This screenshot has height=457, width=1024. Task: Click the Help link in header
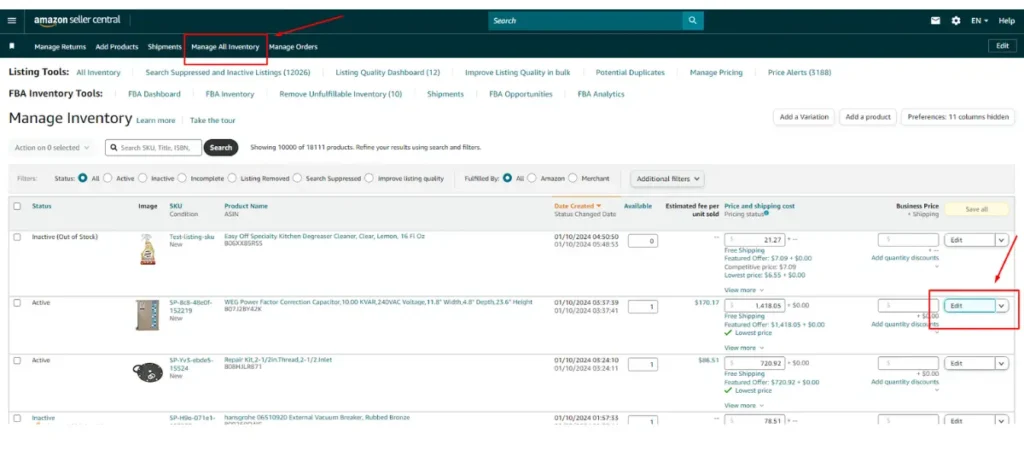[x=1006, y=21]
